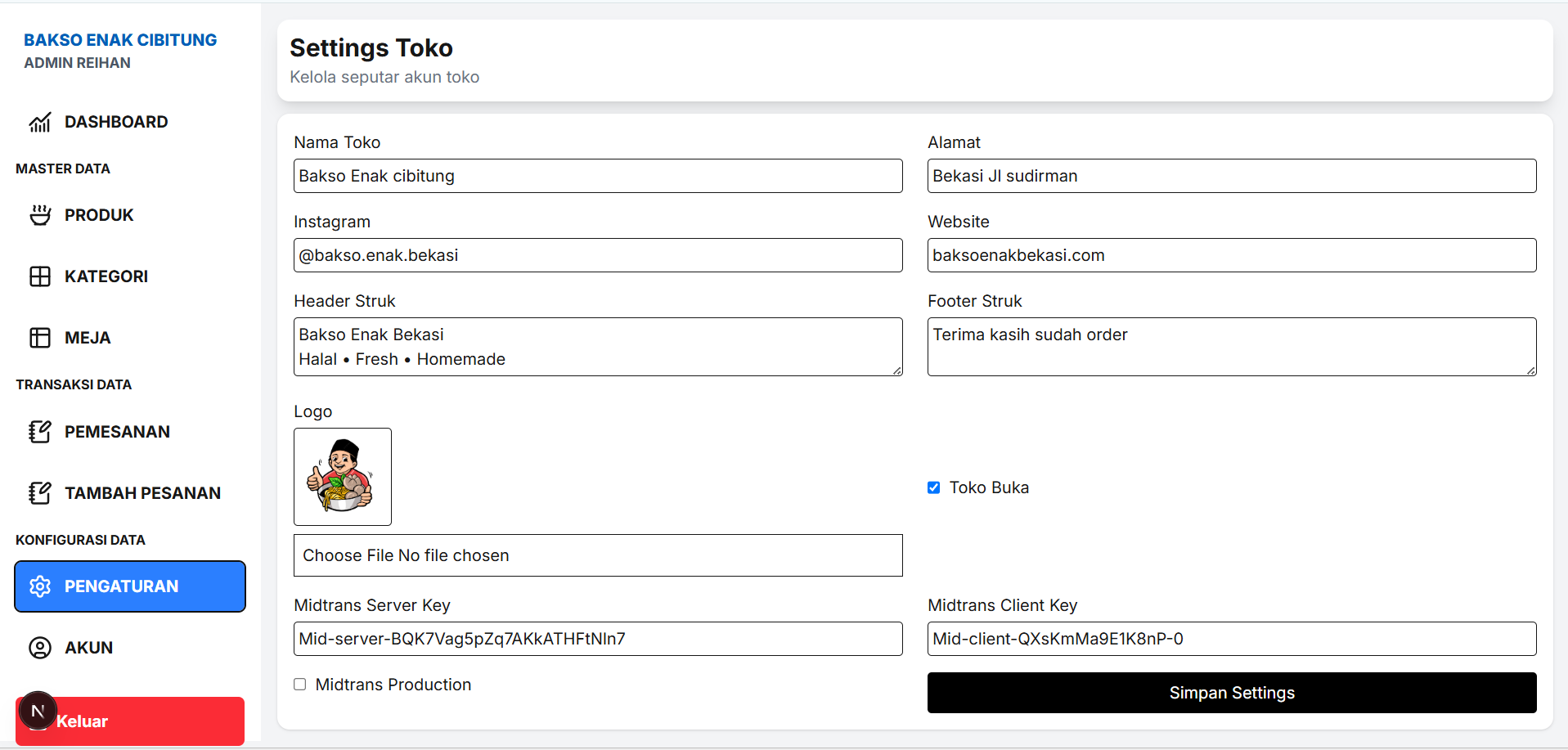Click the red Keluar logout button
Screen dimensions: 1568x750
point(130,721)
